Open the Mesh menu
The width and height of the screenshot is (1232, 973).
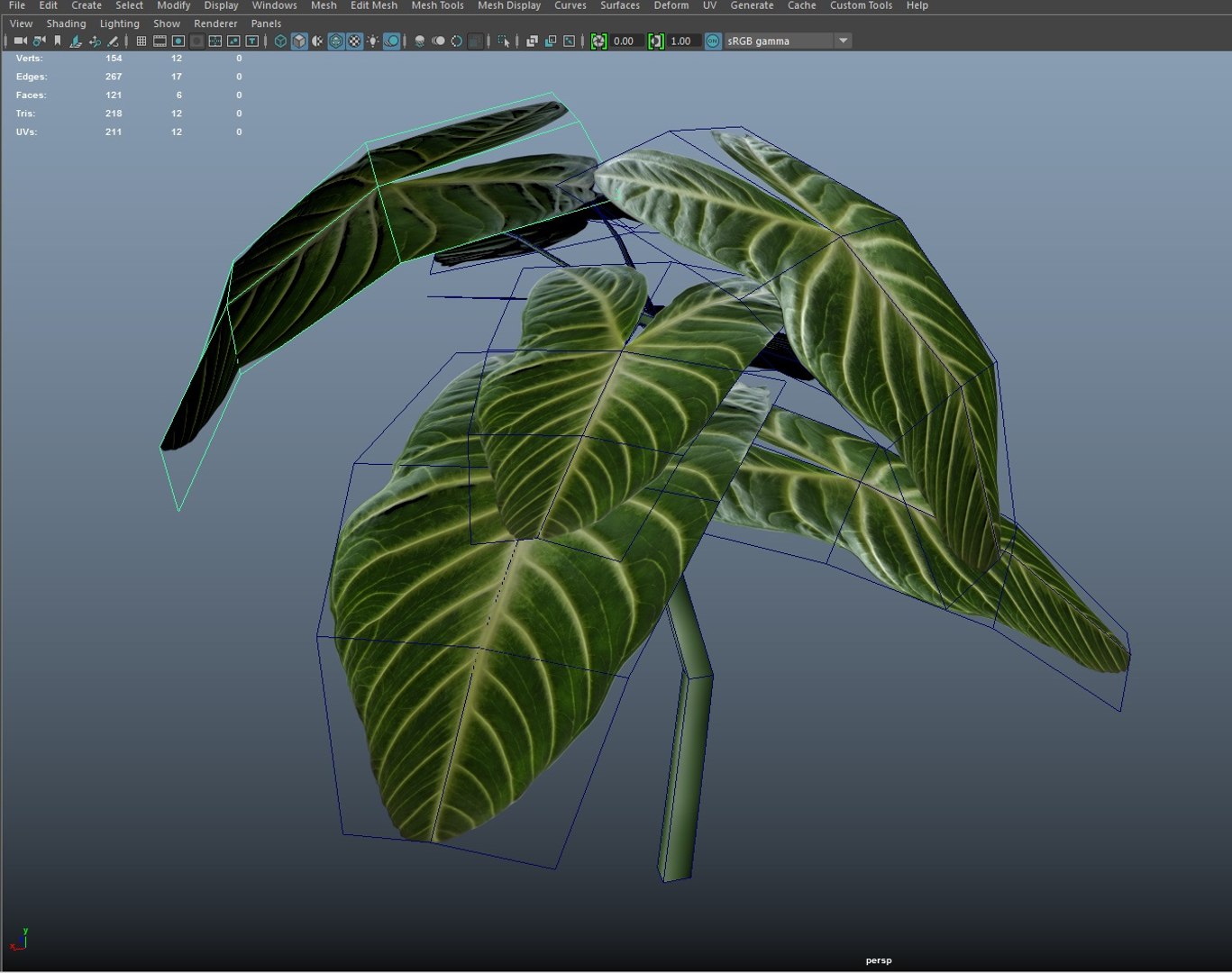pyautogui.click(x=324, y=5)
